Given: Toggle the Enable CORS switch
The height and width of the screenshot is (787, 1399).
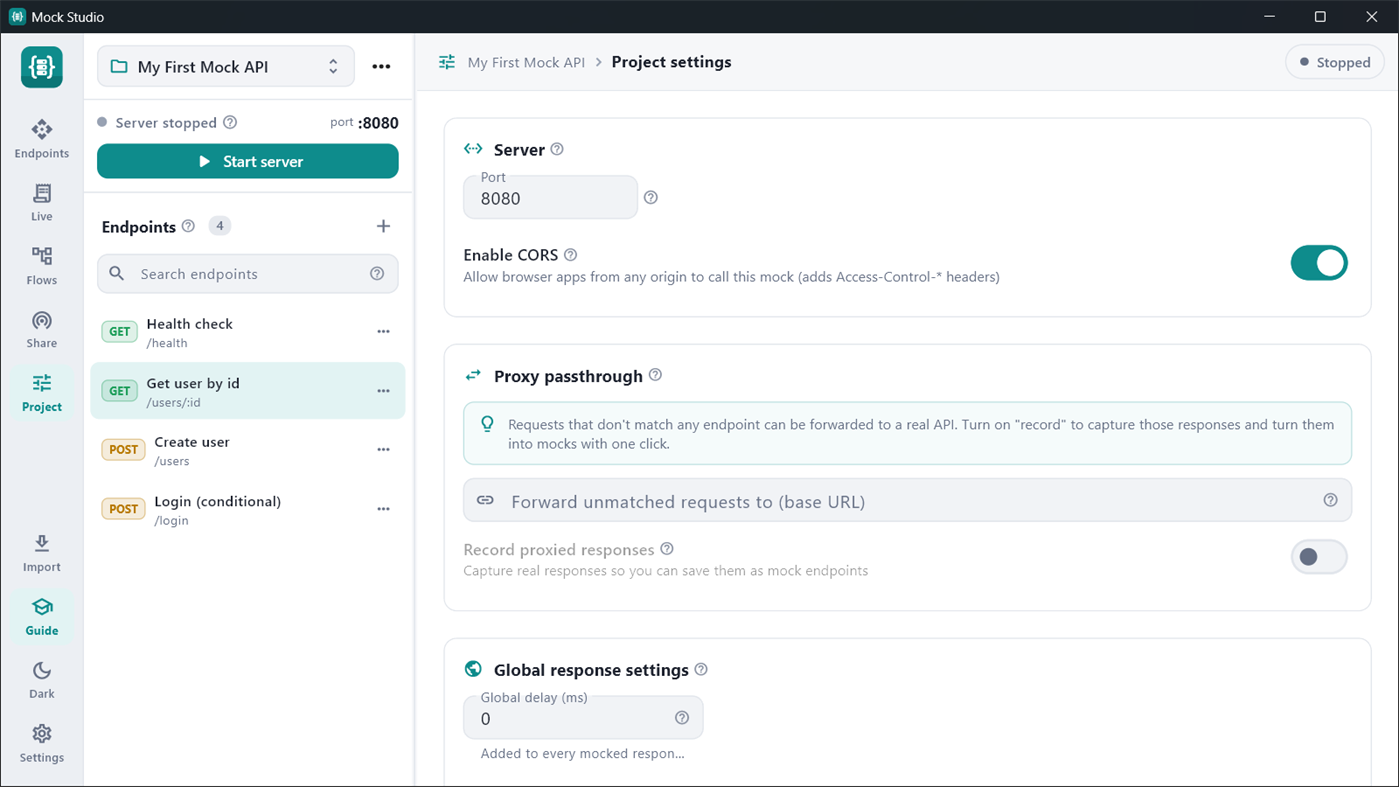Looking at the screenshot, I should pos(1319,263).
